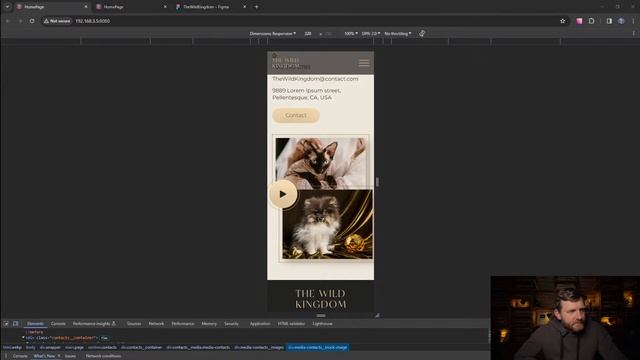Open the Dimensions: Responsive dropdown
The height and width of the screenshot is (360, 640).
coord(273,33)
